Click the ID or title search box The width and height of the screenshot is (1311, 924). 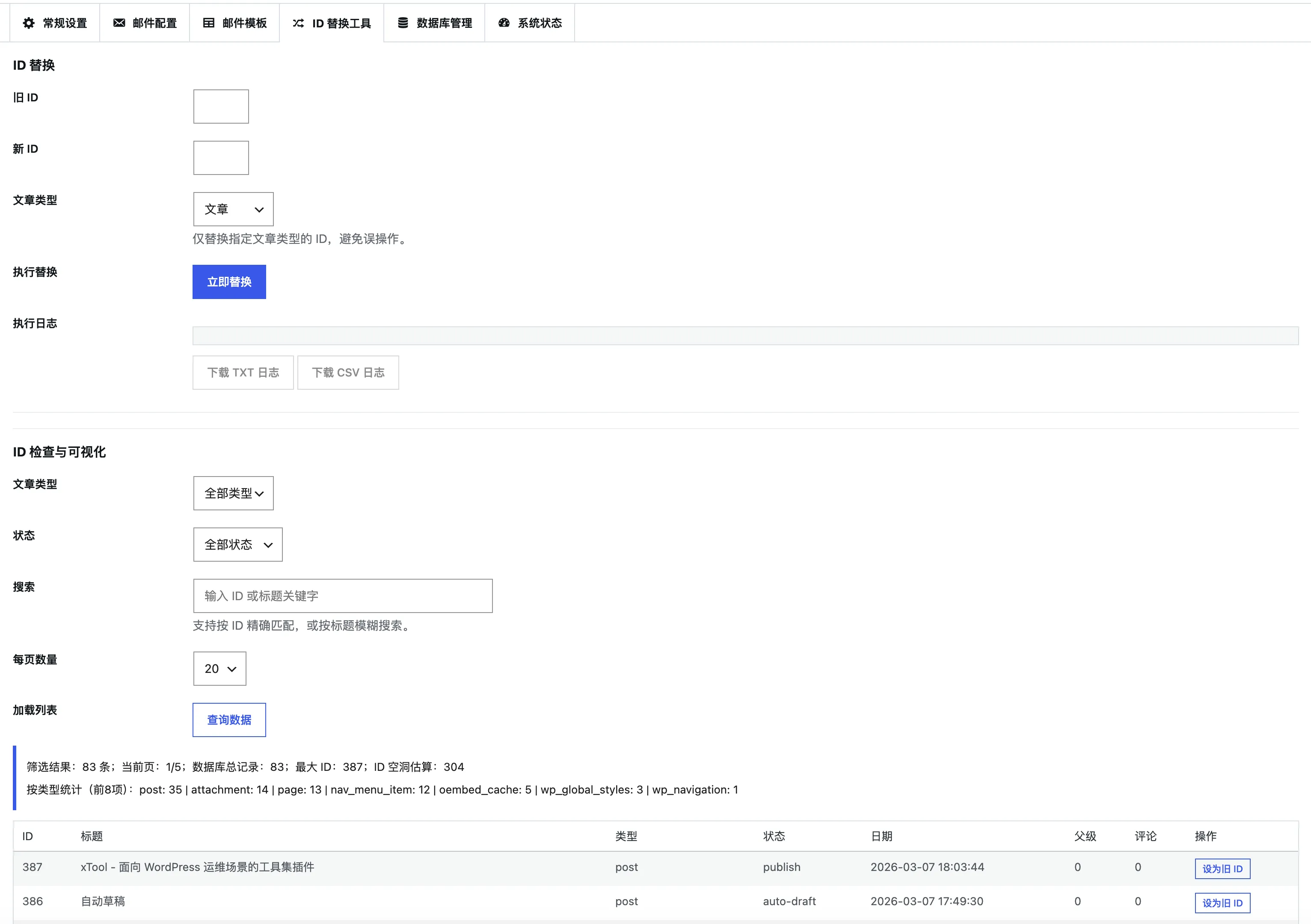click(343, 596)
